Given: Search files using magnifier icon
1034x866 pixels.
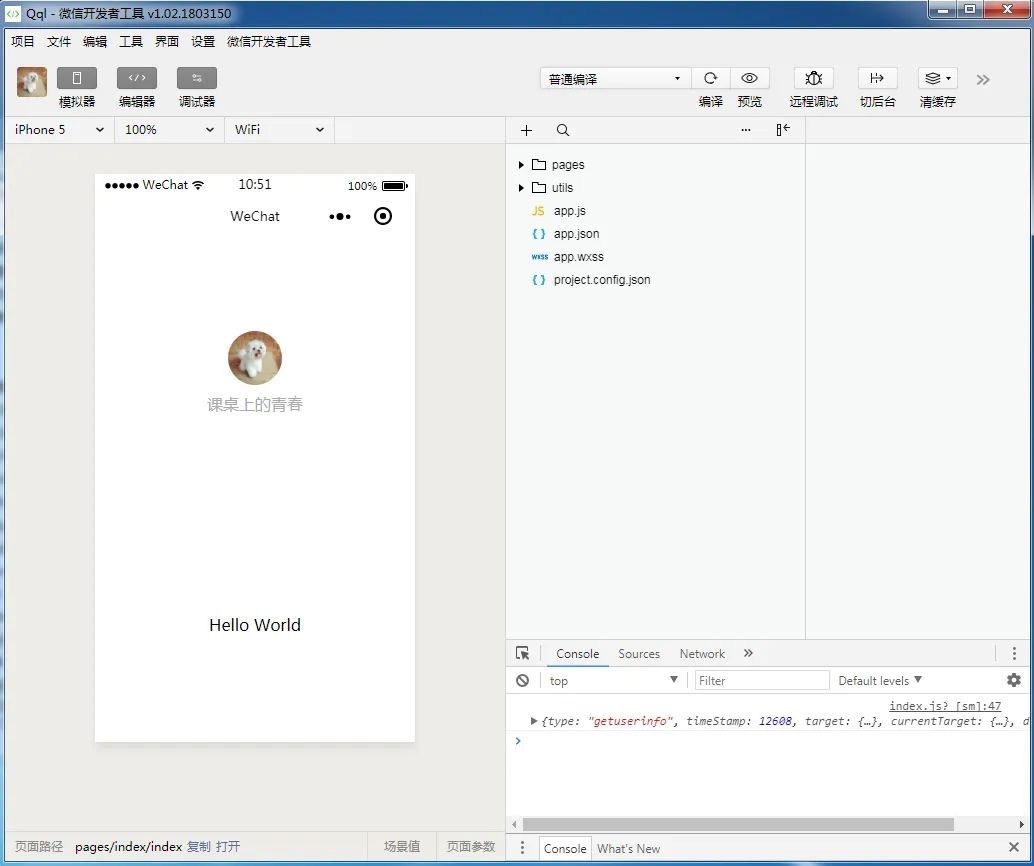Looking at the screenshot, I should coord(563,130).
